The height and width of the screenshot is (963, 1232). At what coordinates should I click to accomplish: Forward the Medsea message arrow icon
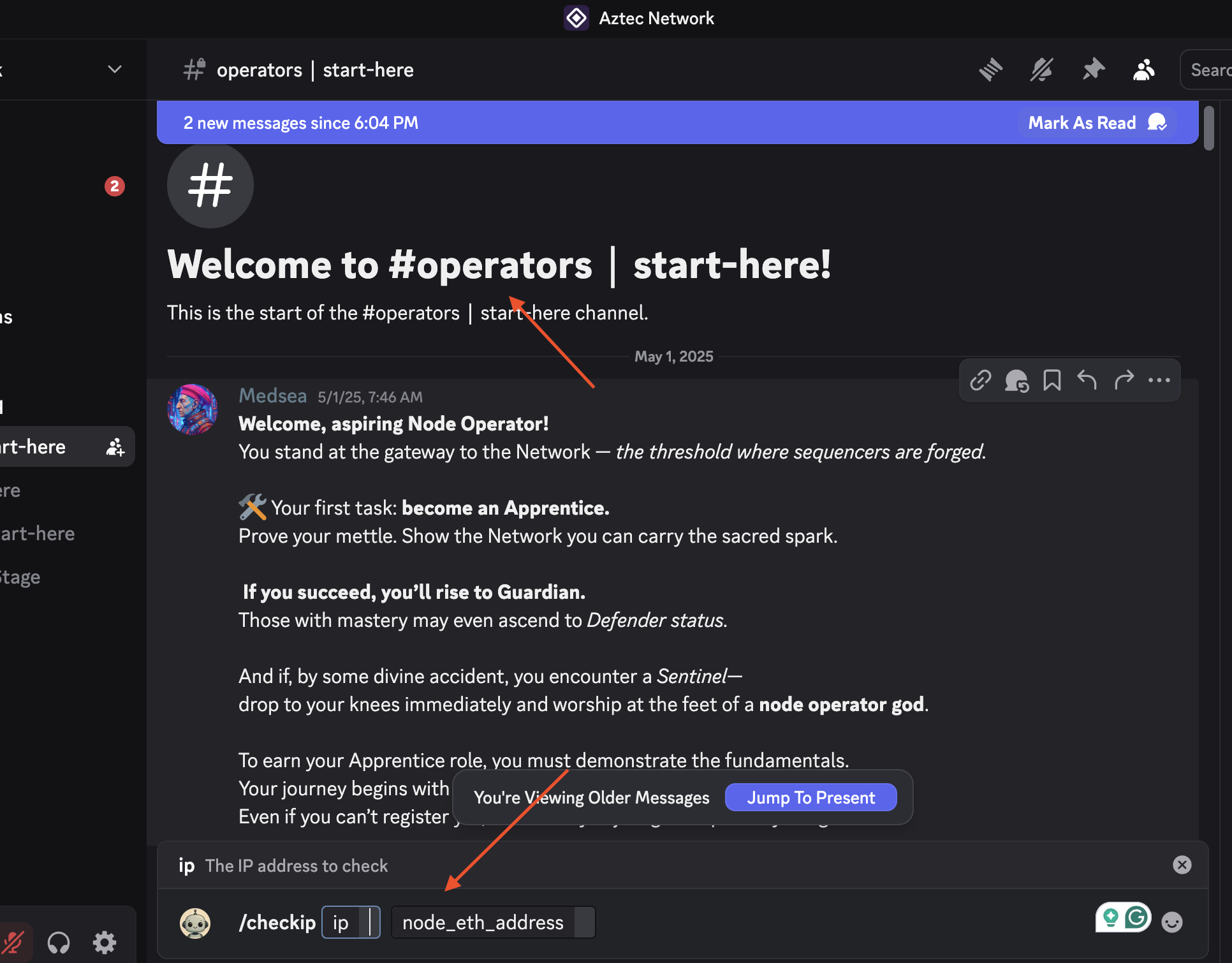coord(1124,381)
